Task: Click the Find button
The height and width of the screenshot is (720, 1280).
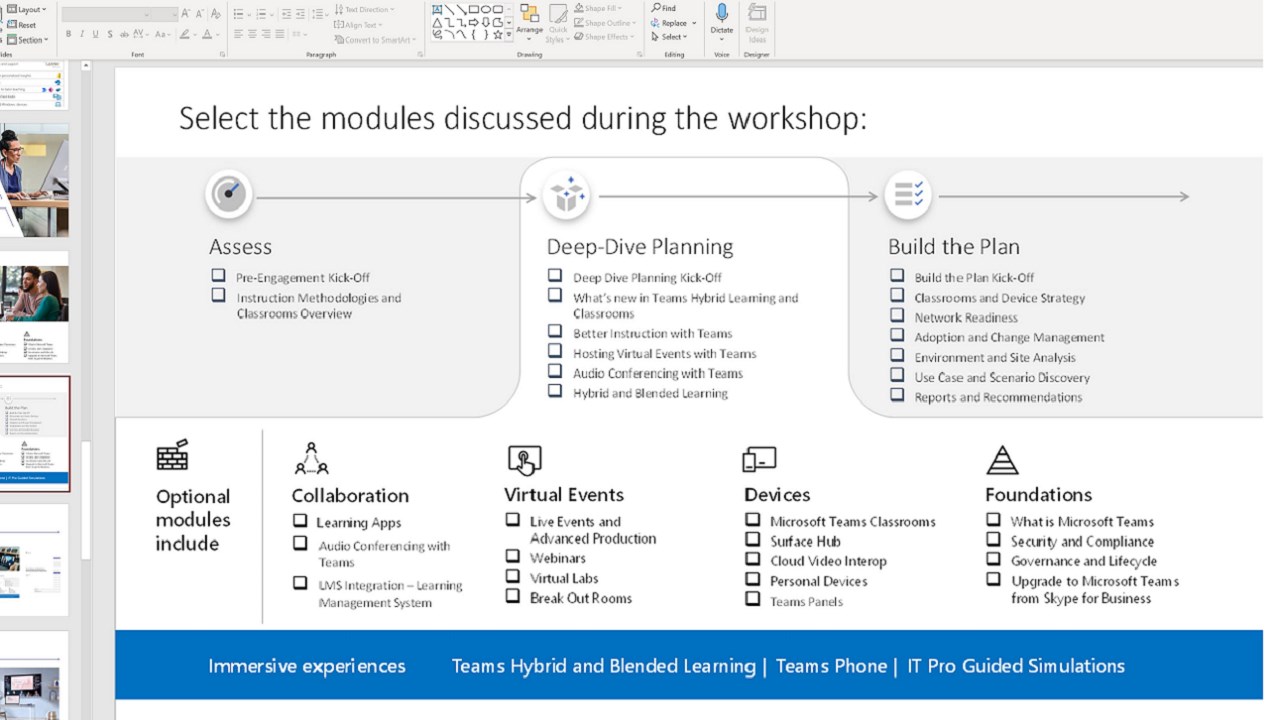Action: 663,8
